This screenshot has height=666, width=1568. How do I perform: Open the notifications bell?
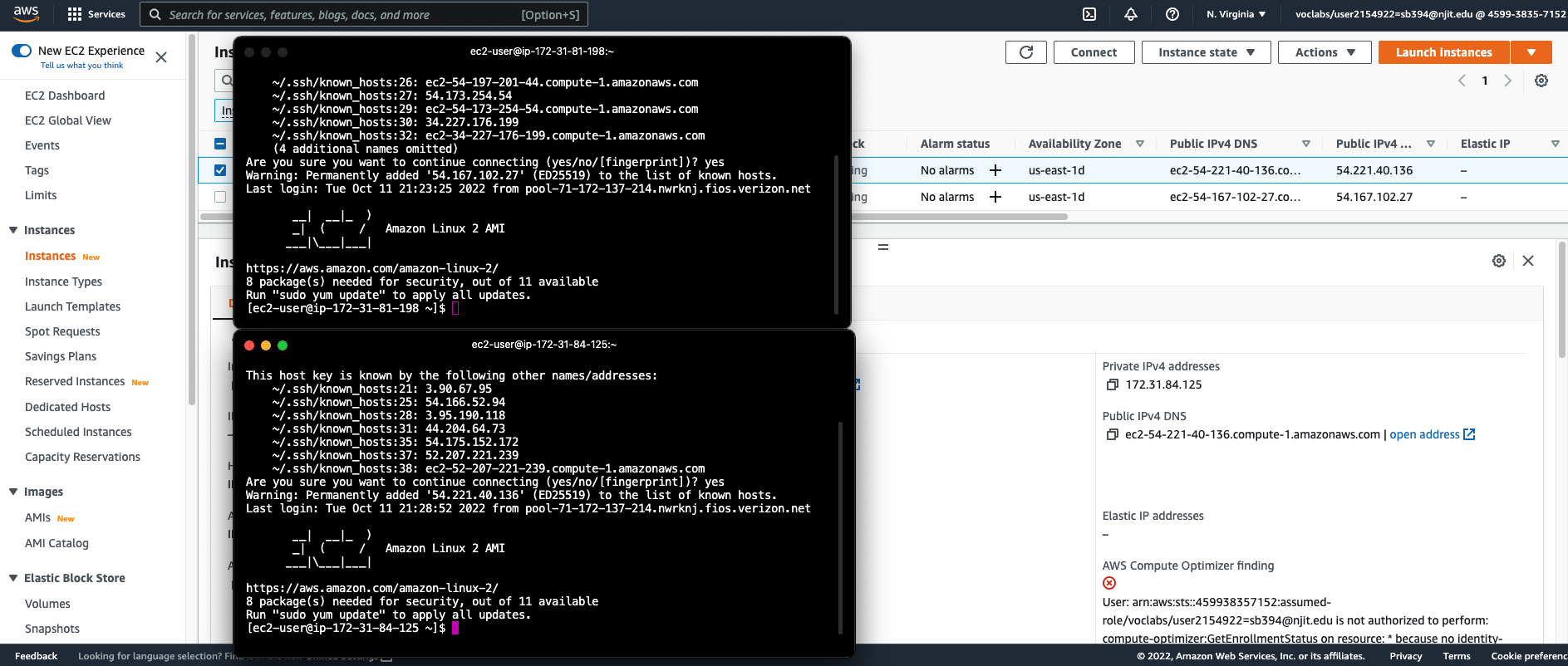click(x=1131, y=14)
